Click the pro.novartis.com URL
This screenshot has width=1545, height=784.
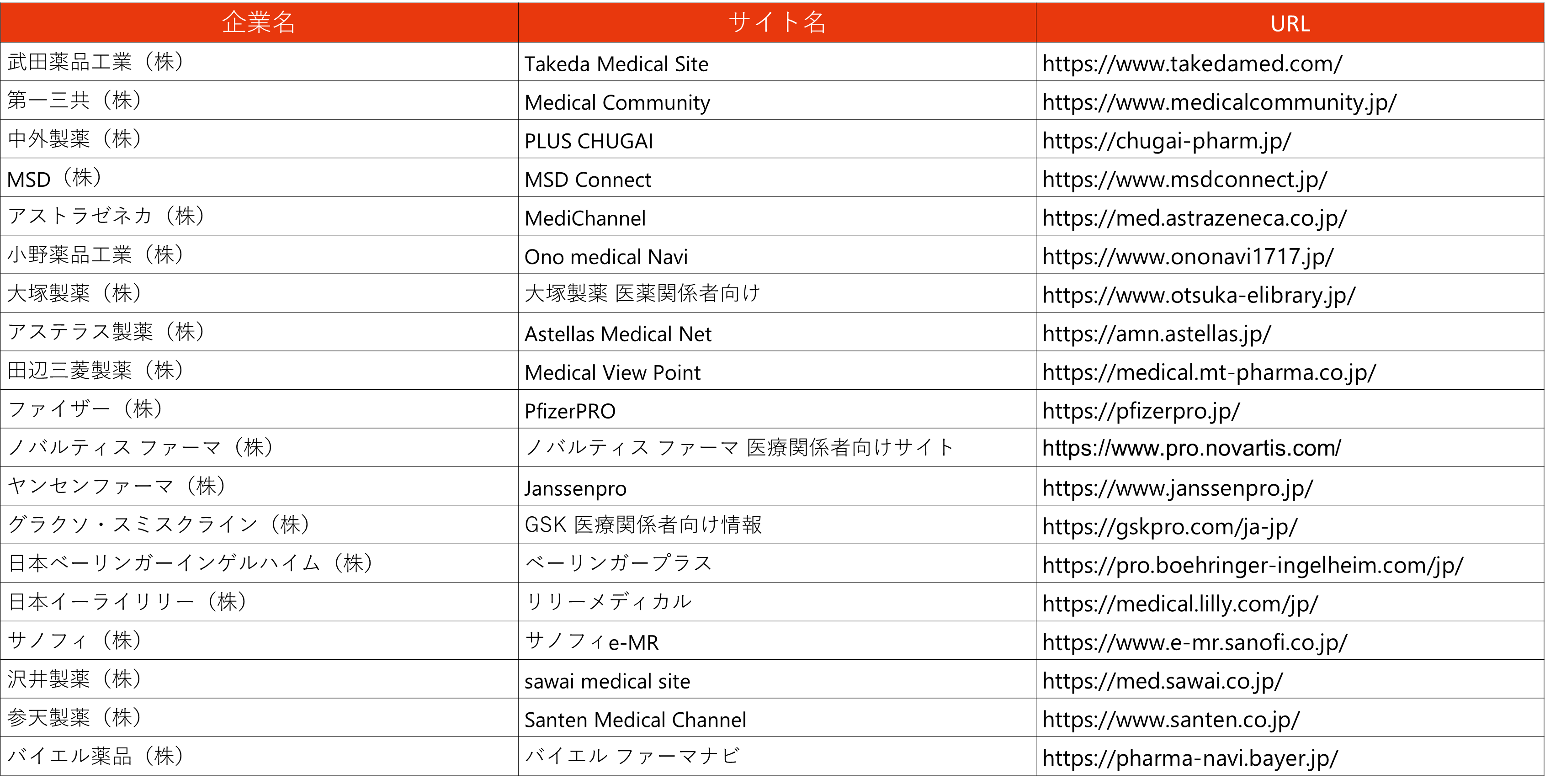1191,448
